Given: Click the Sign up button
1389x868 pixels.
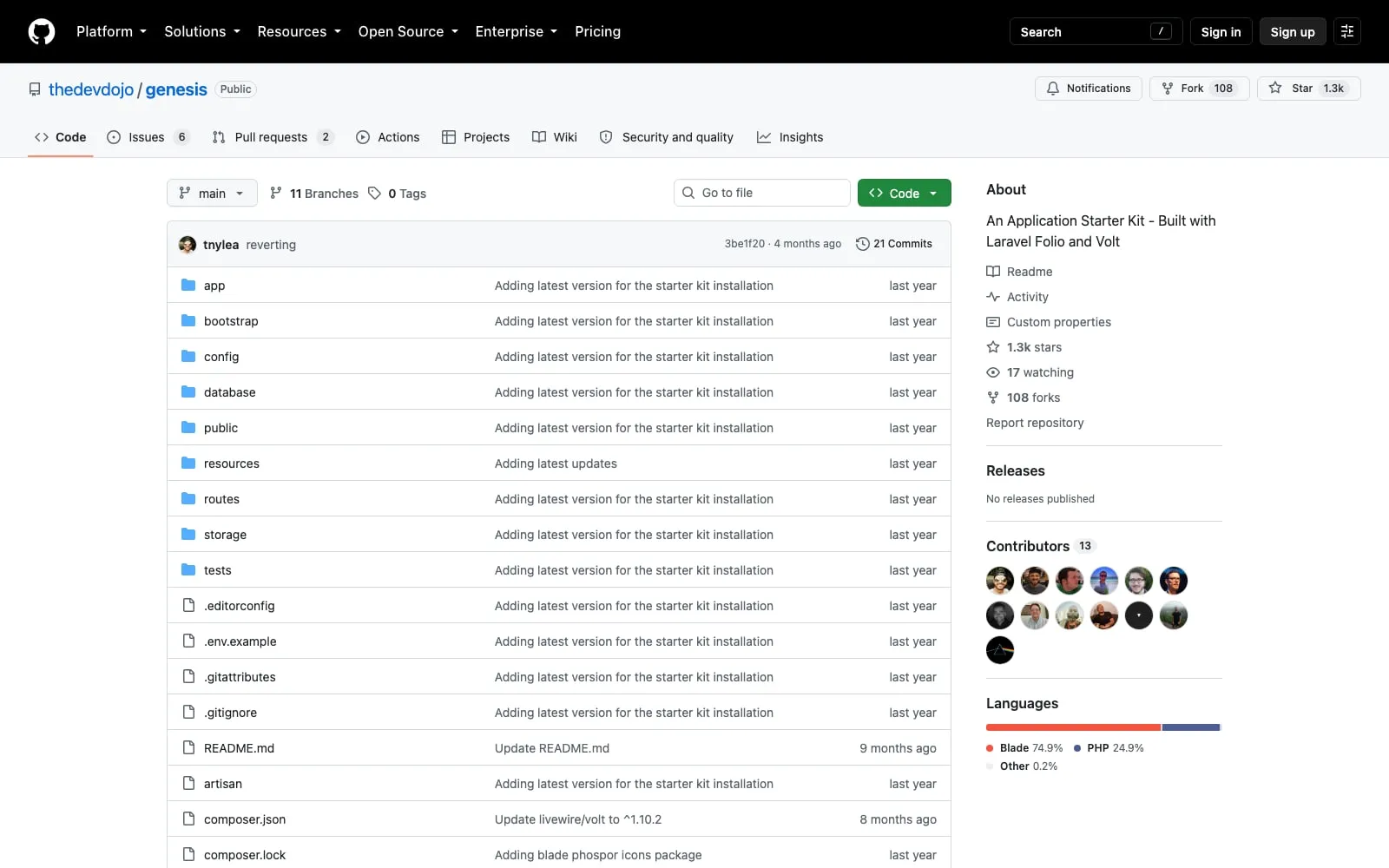Looking at the screenshot, I should pos(1293,31).
